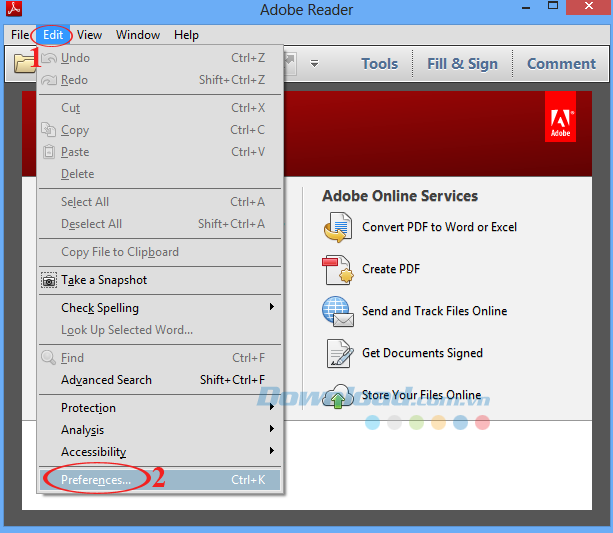The height and width of the screenshot is (533, 613).
Task: Minimize the Adobe Reader window
Action: pos(526,8)
